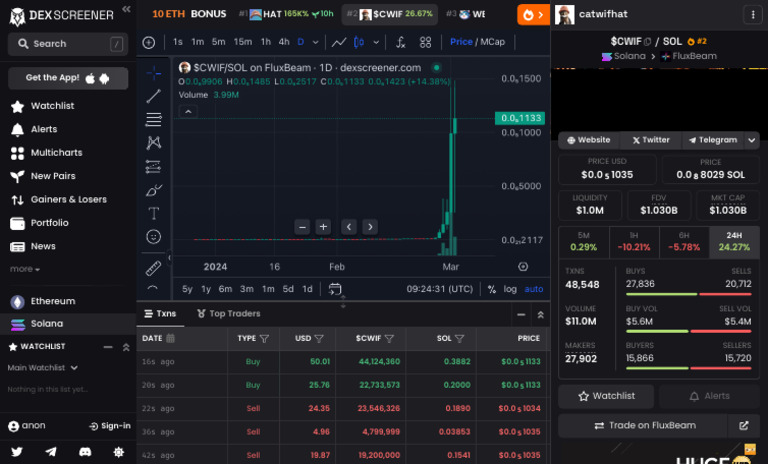Open DEX Screener Telegram icon

(x=51, y=452)
